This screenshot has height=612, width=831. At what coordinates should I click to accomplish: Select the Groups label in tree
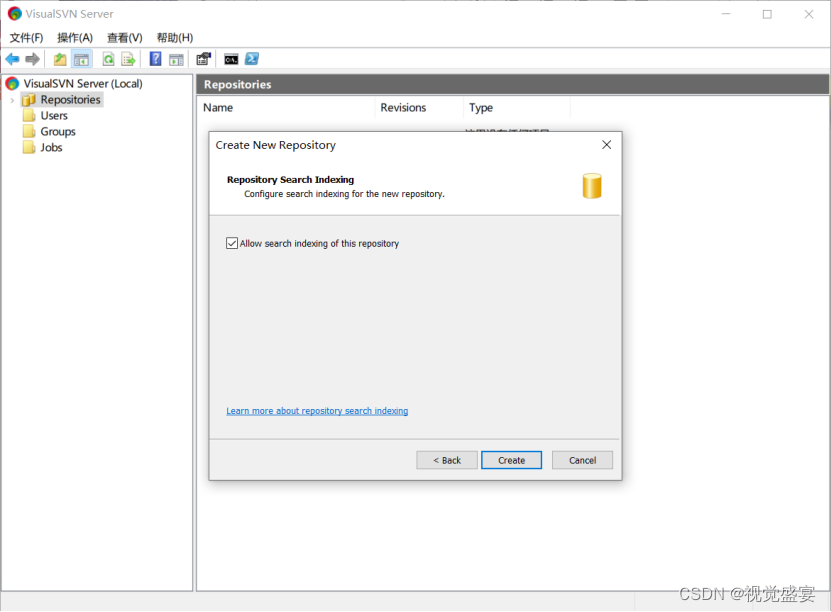58,131
